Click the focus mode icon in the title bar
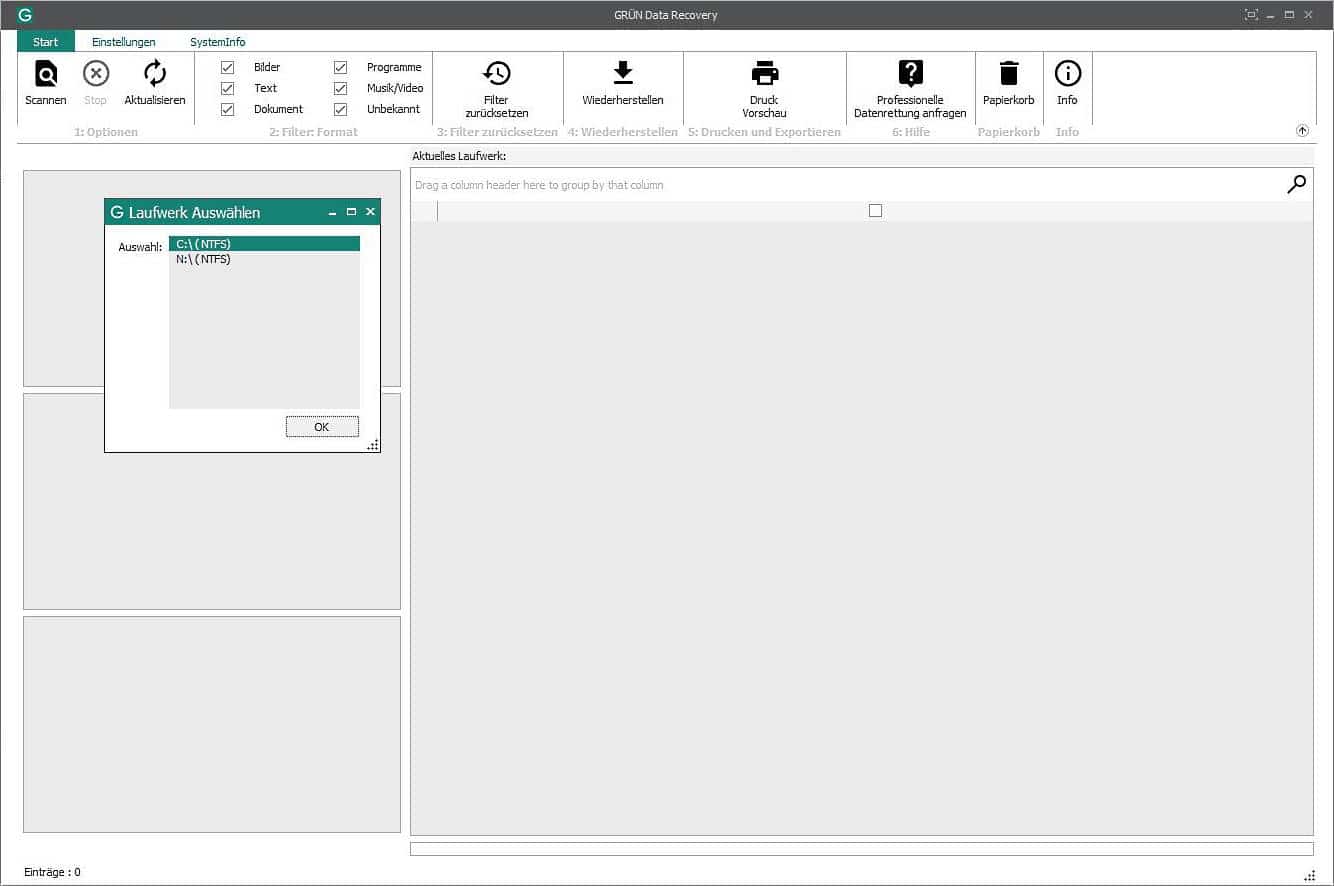 coord(1251,15)
